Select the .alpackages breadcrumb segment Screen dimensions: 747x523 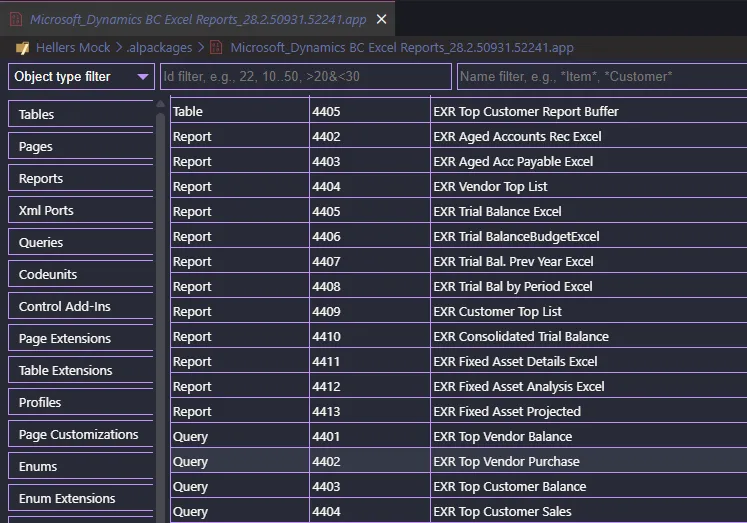[x=159, y=48]
